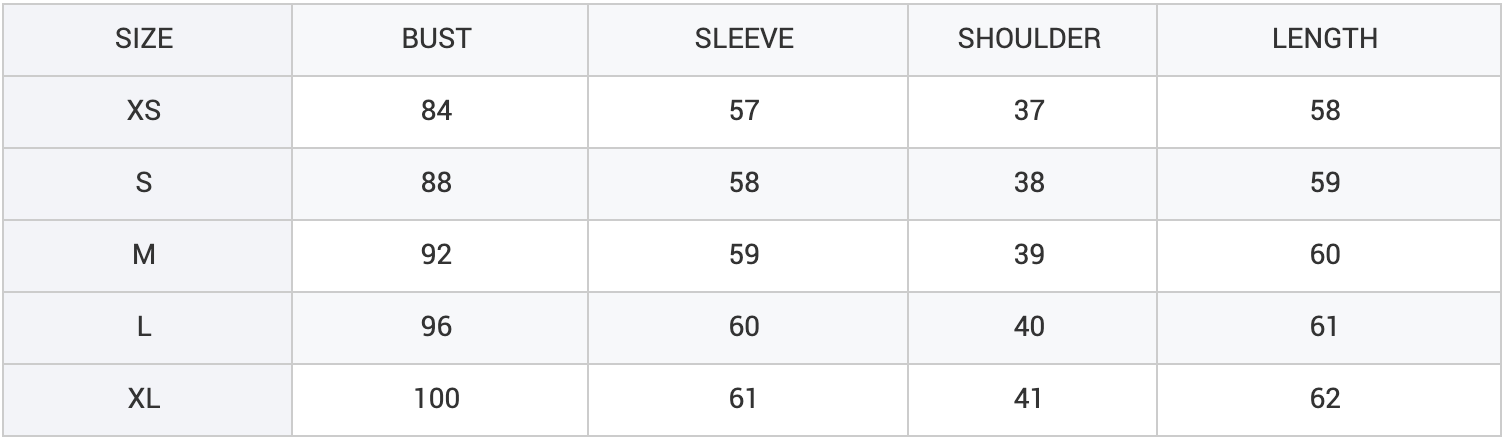Click the XL sleeve value 61
Screen dimensions: 1504x444
(744, 399)
